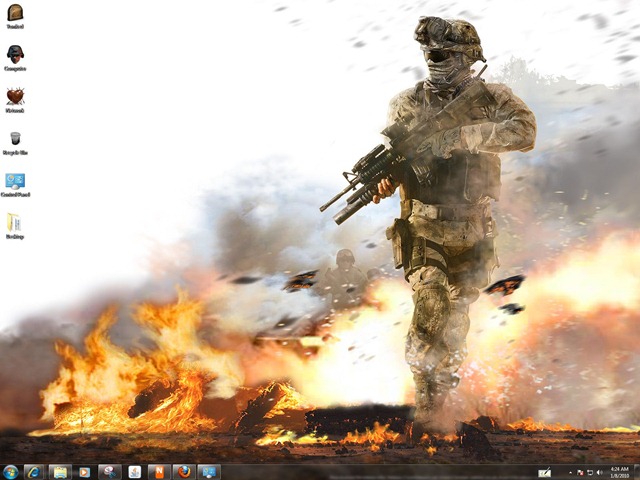Select the tombstone desktop icon

15,16
